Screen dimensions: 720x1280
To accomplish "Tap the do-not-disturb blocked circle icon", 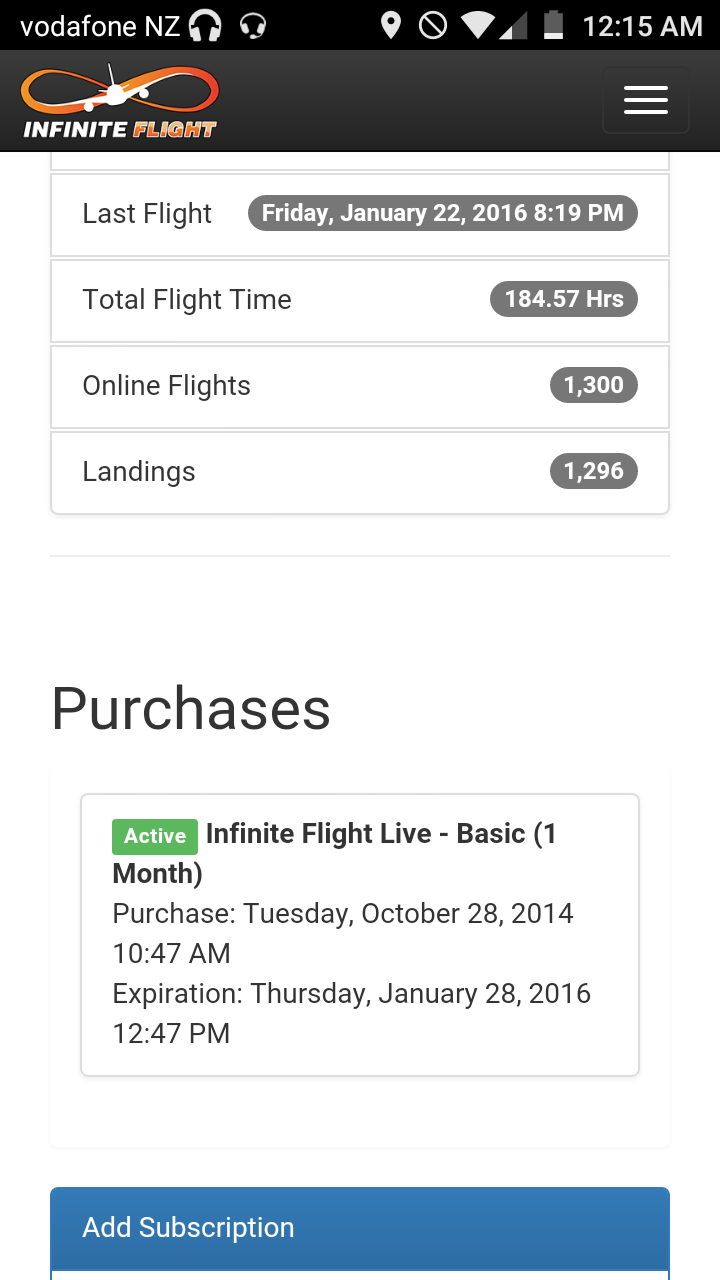I will (433, 25).
